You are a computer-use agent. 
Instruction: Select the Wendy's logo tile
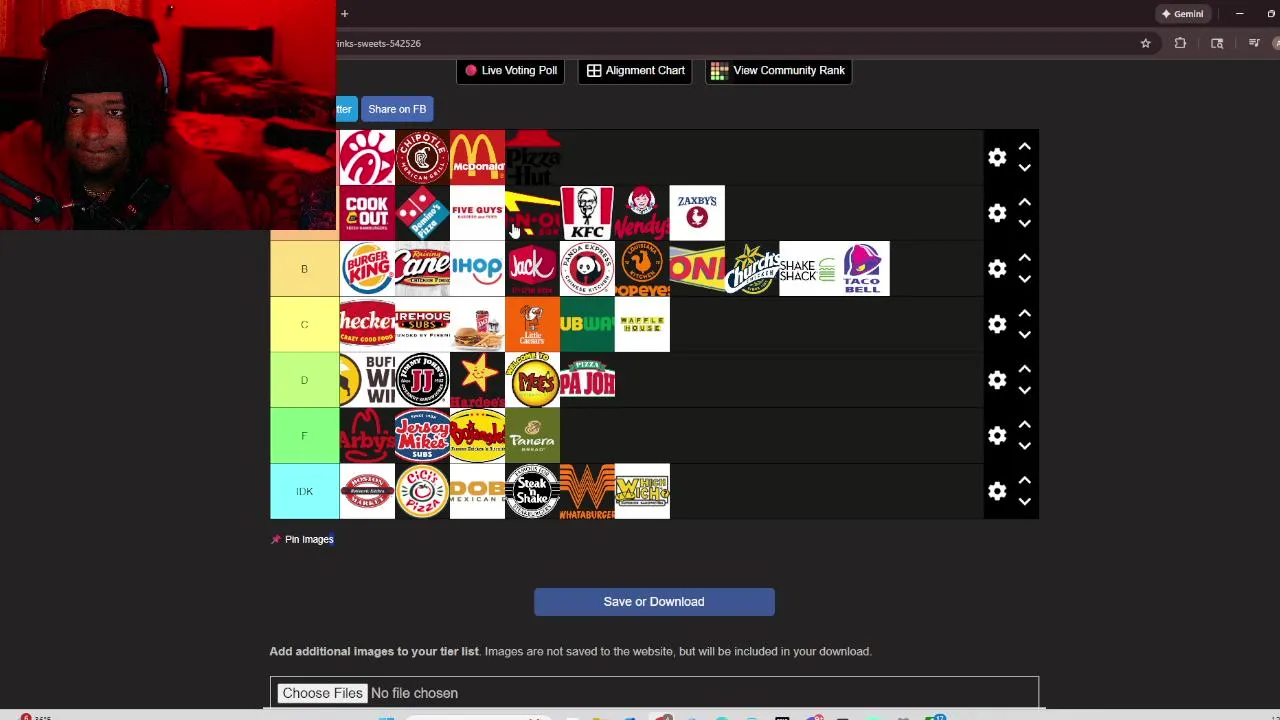[642, 213]
